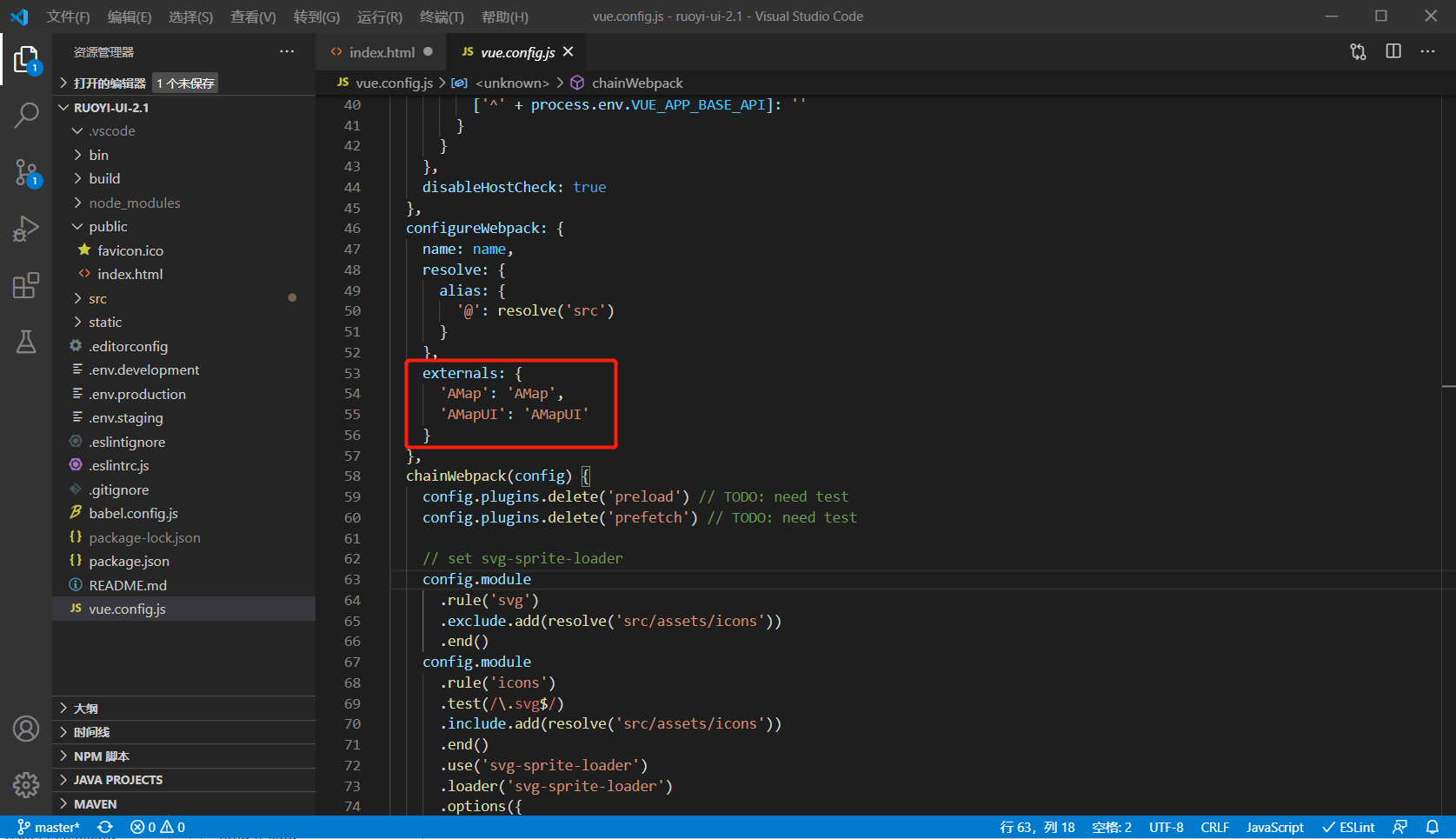The image size is (1456, 839).
Task: Open the Explorer view in activity bar
Action: pos(26,60)
